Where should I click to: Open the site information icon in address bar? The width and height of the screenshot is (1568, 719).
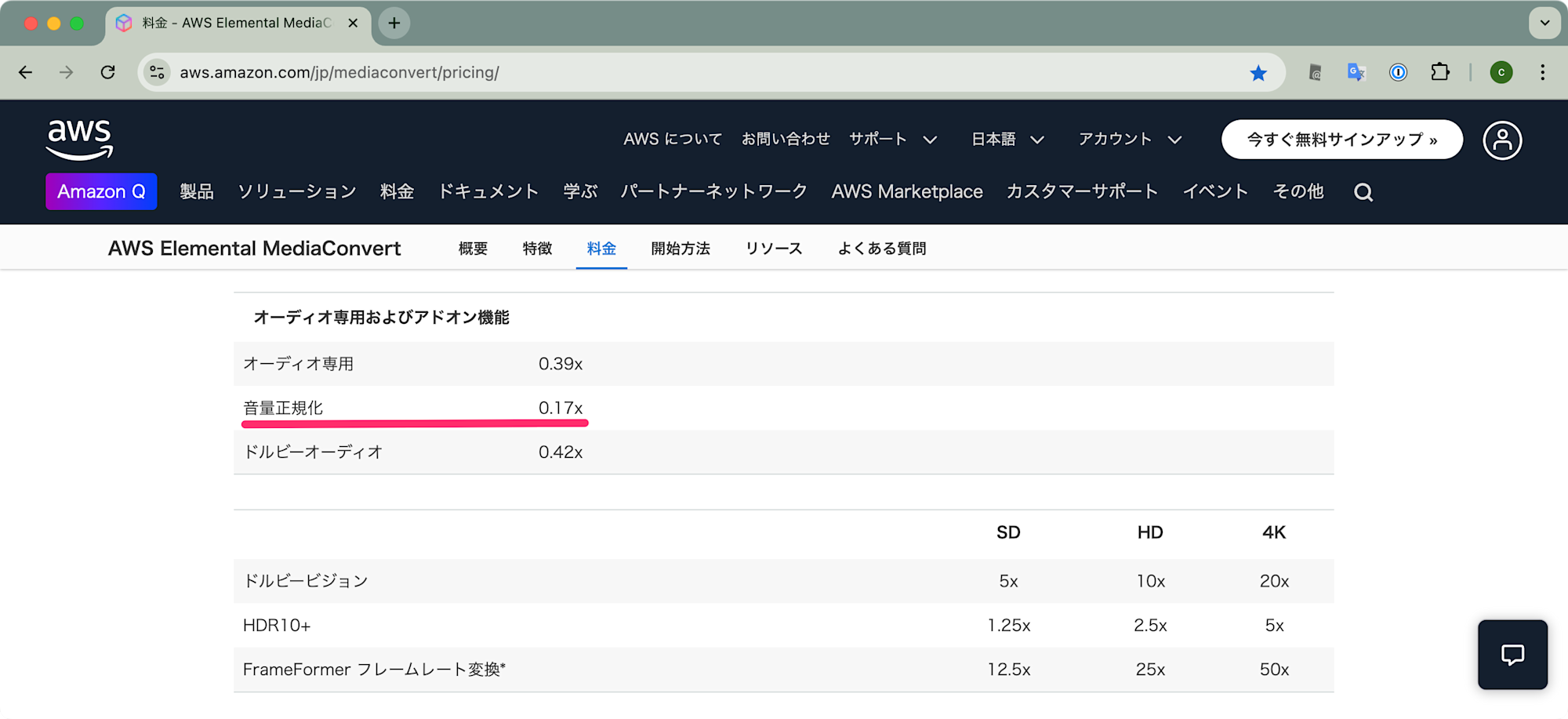click(157, 72)
